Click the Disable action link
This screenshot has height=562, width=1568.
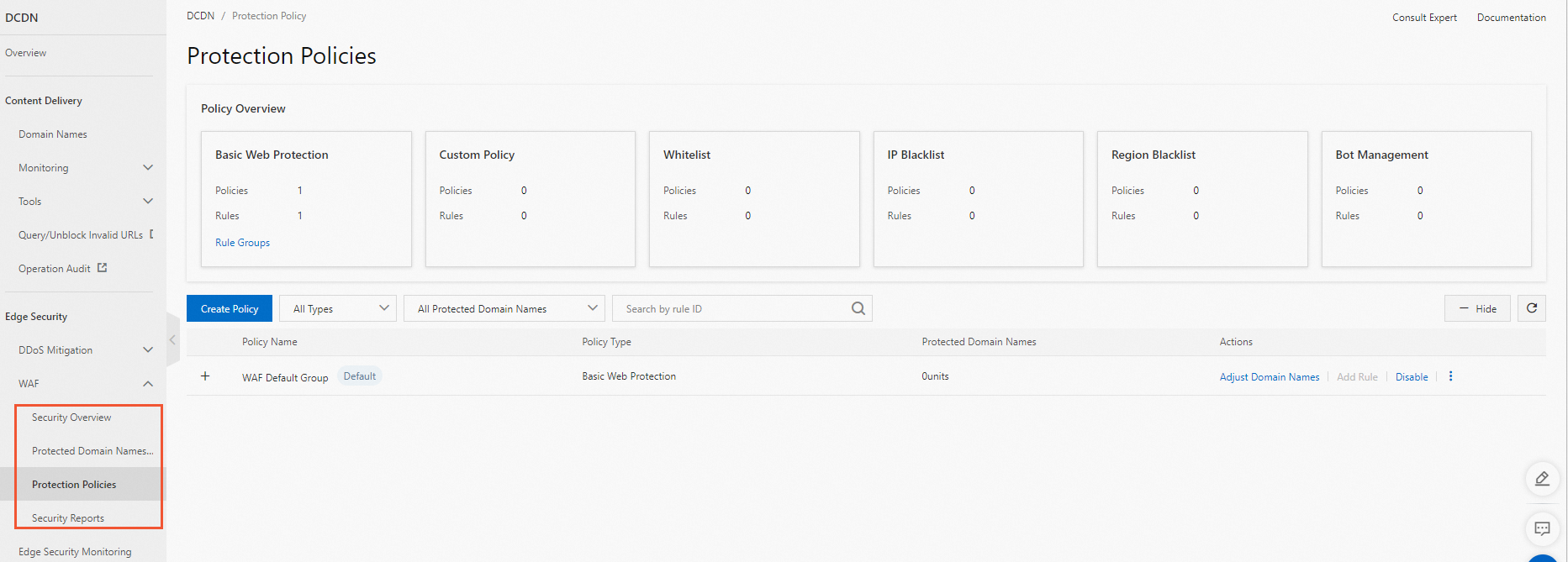1412,377
